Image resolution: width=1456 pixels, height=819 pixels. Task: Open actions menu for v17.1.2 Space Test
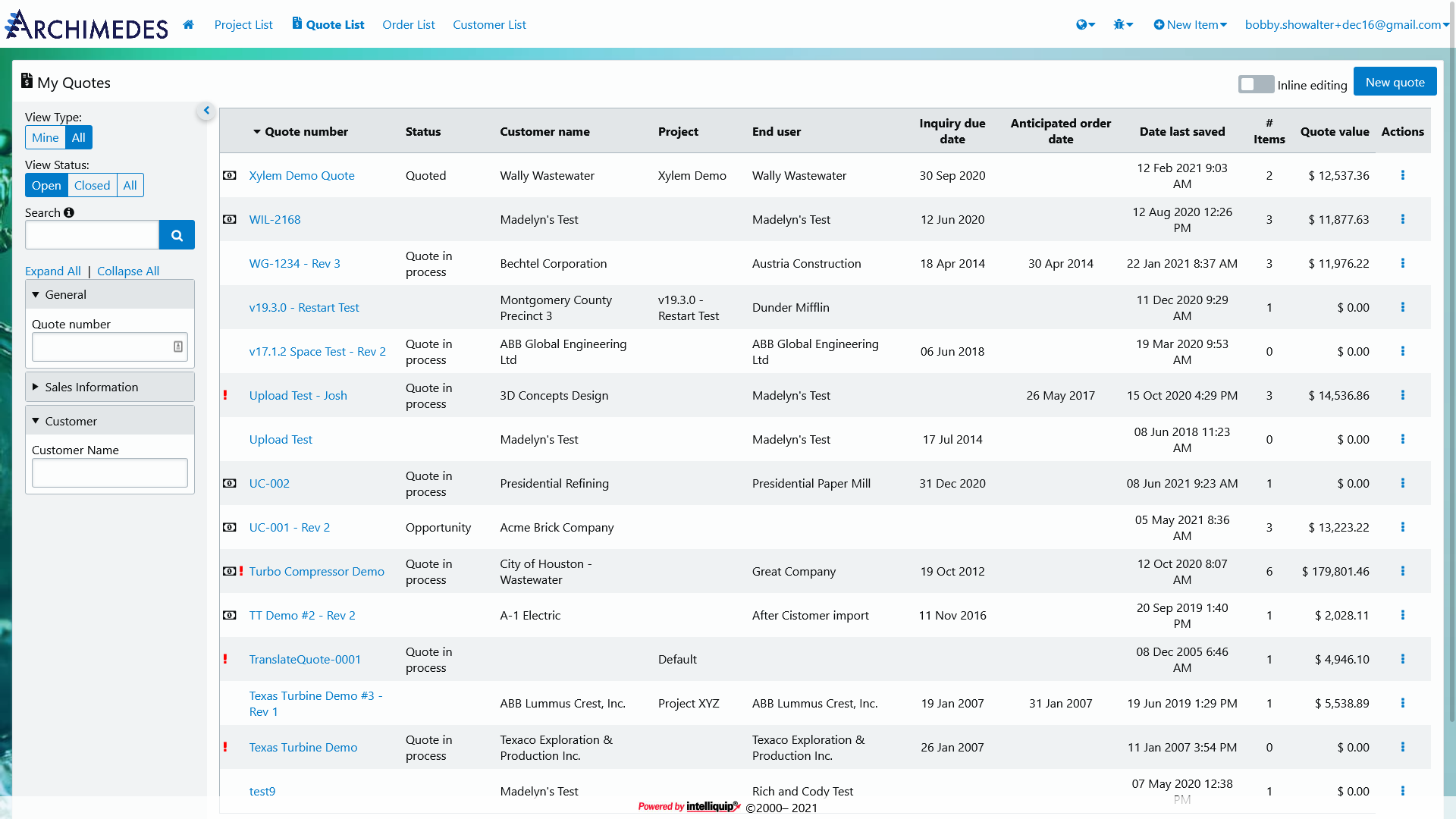tap(1402, 351)
